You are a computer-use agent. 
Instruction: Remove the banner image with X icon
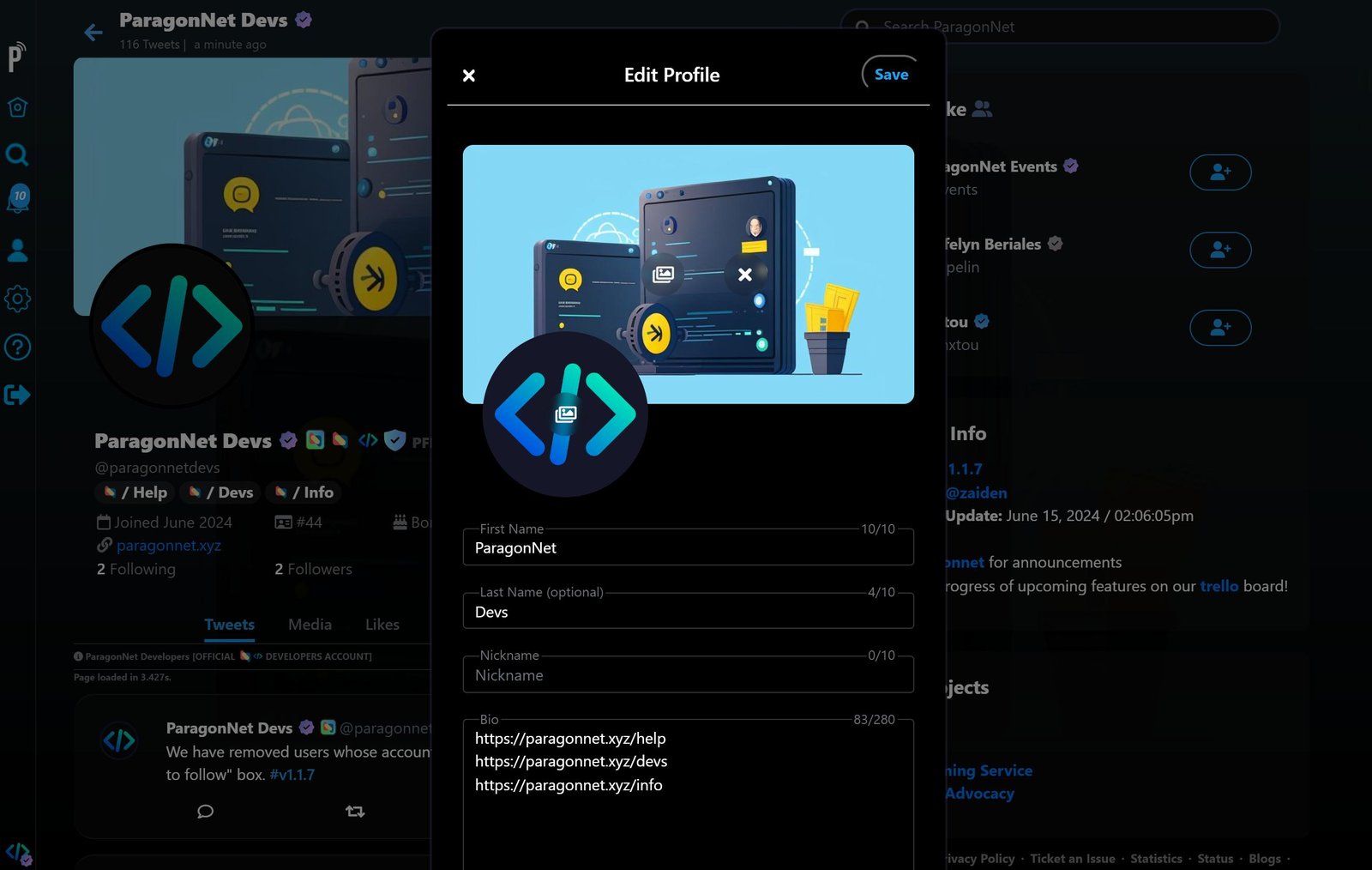click(x=744, y=275)
